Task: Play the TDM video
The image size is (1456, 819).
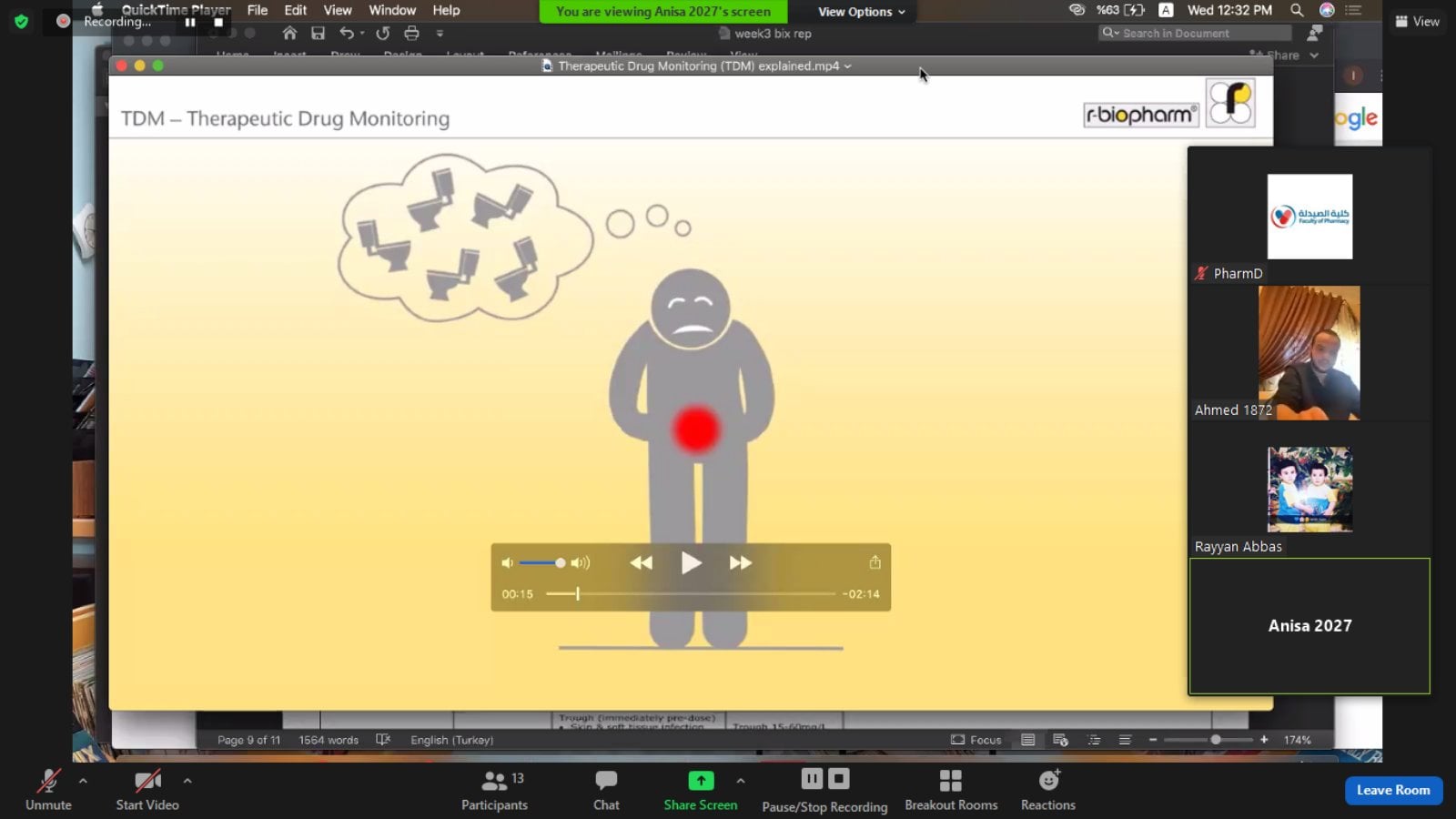Action: (691, 563)
